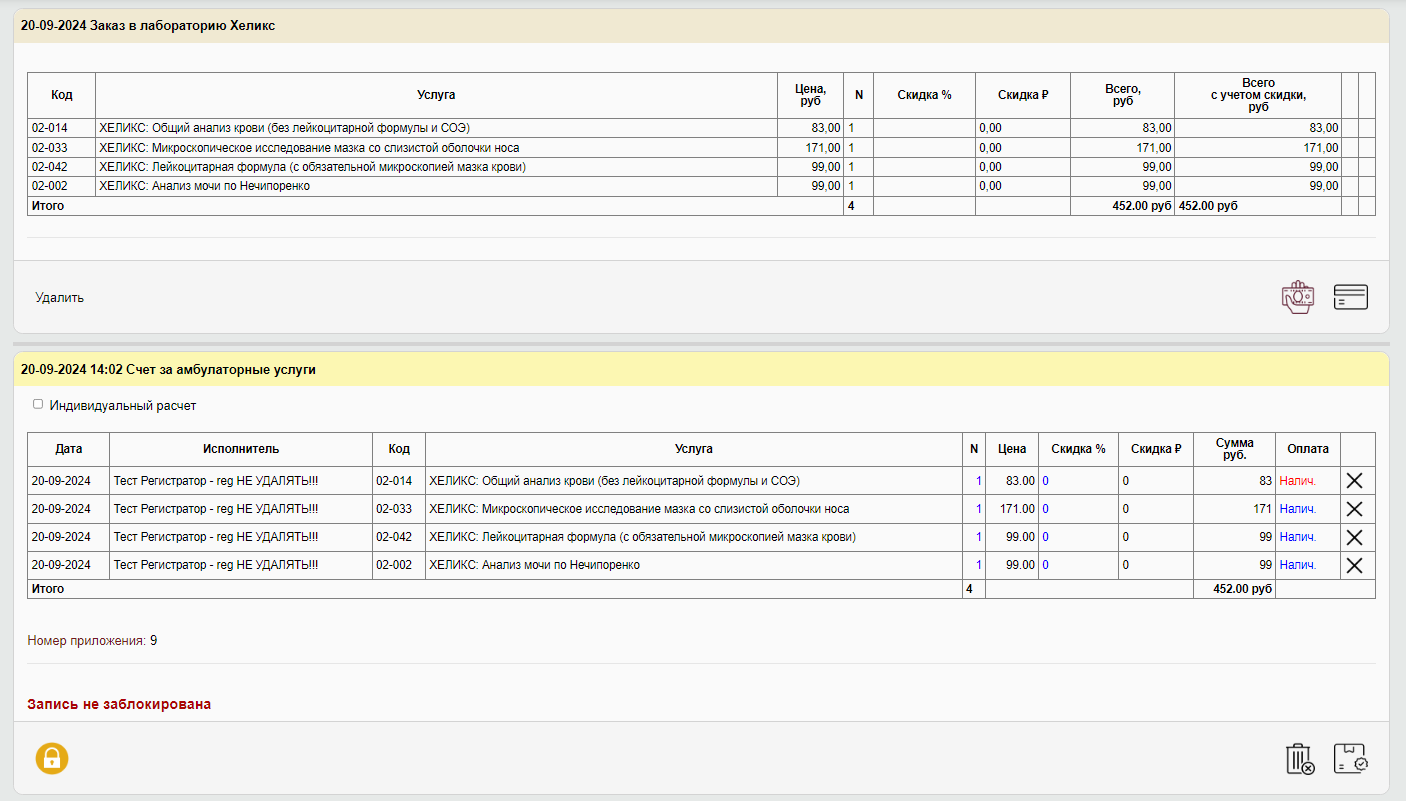Select Общий анализ крови service in Helix order table

coord(285,128)
